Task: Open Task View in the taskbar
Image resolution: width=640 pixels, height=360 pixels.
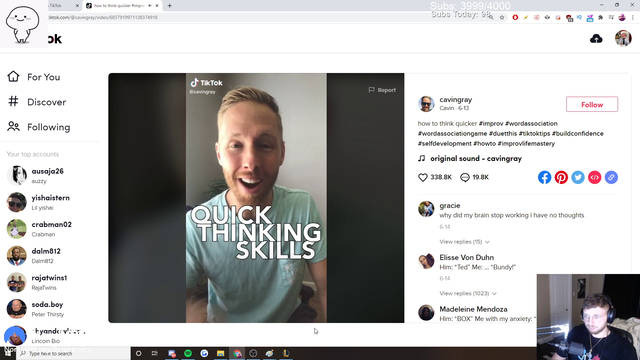Action: point(154,353)
